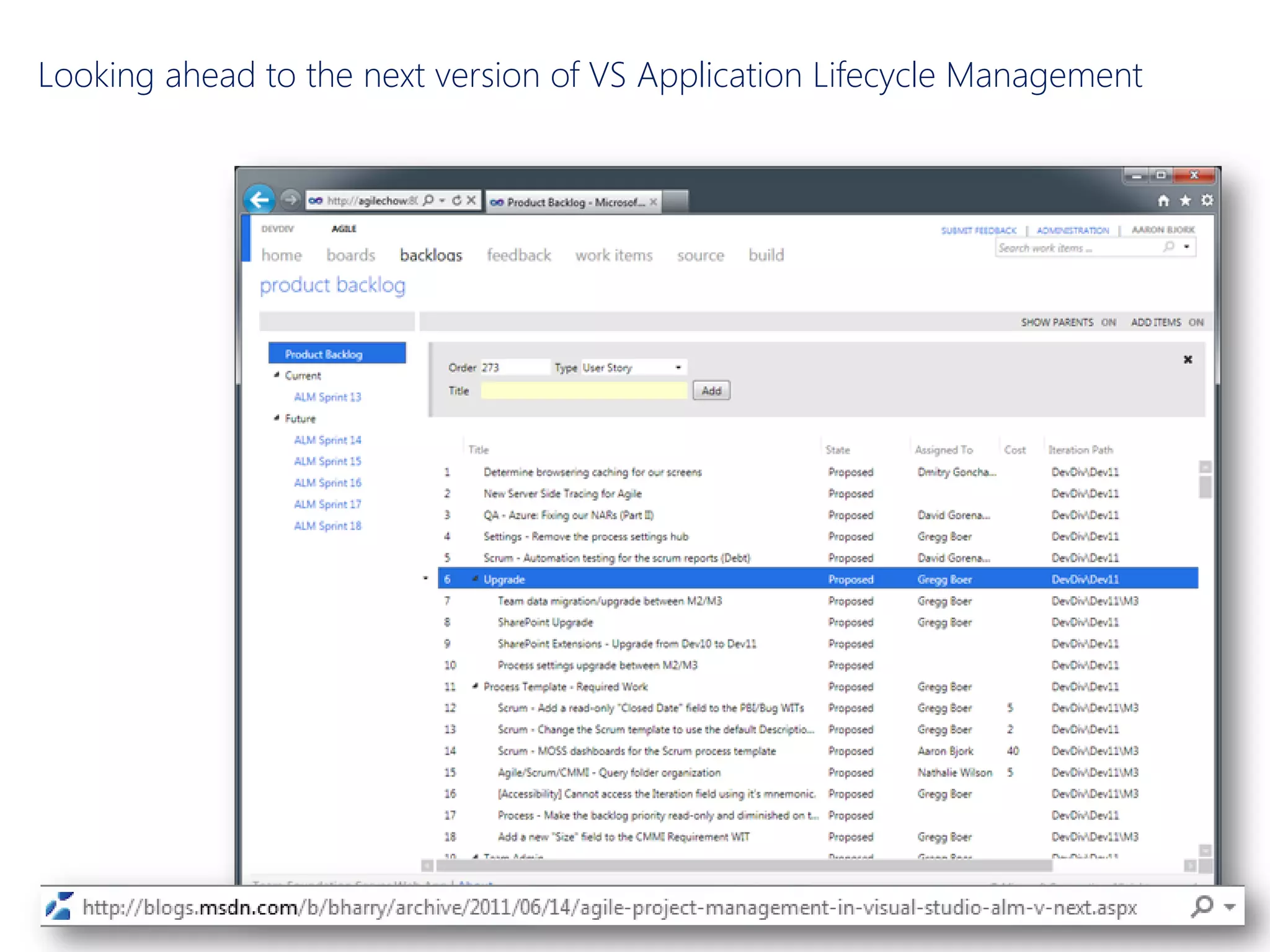Open the browser home icon

click(x=1163, y=200)
